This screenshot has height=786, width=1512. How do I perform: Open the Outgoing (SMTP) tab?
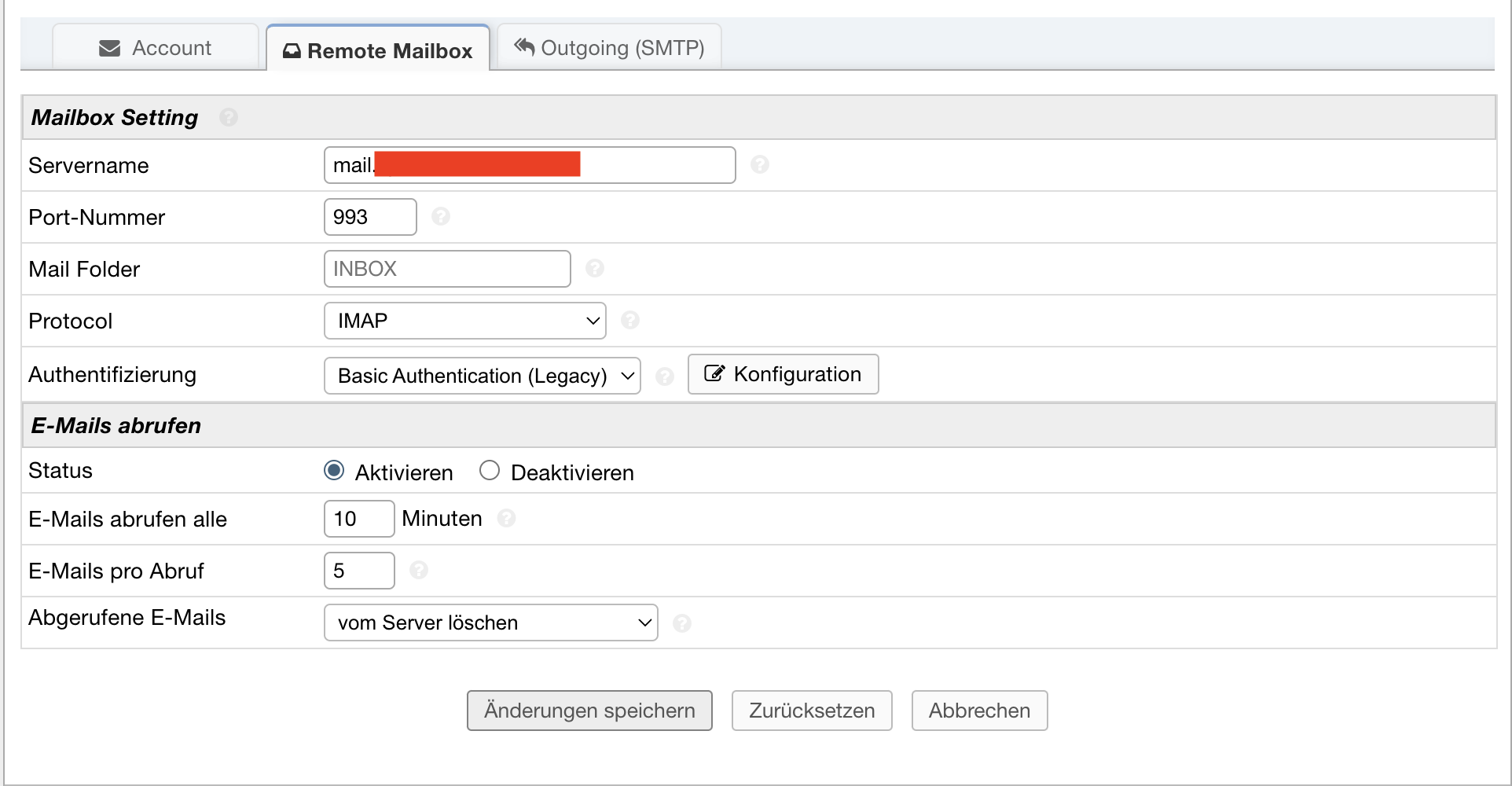(609, 48)
